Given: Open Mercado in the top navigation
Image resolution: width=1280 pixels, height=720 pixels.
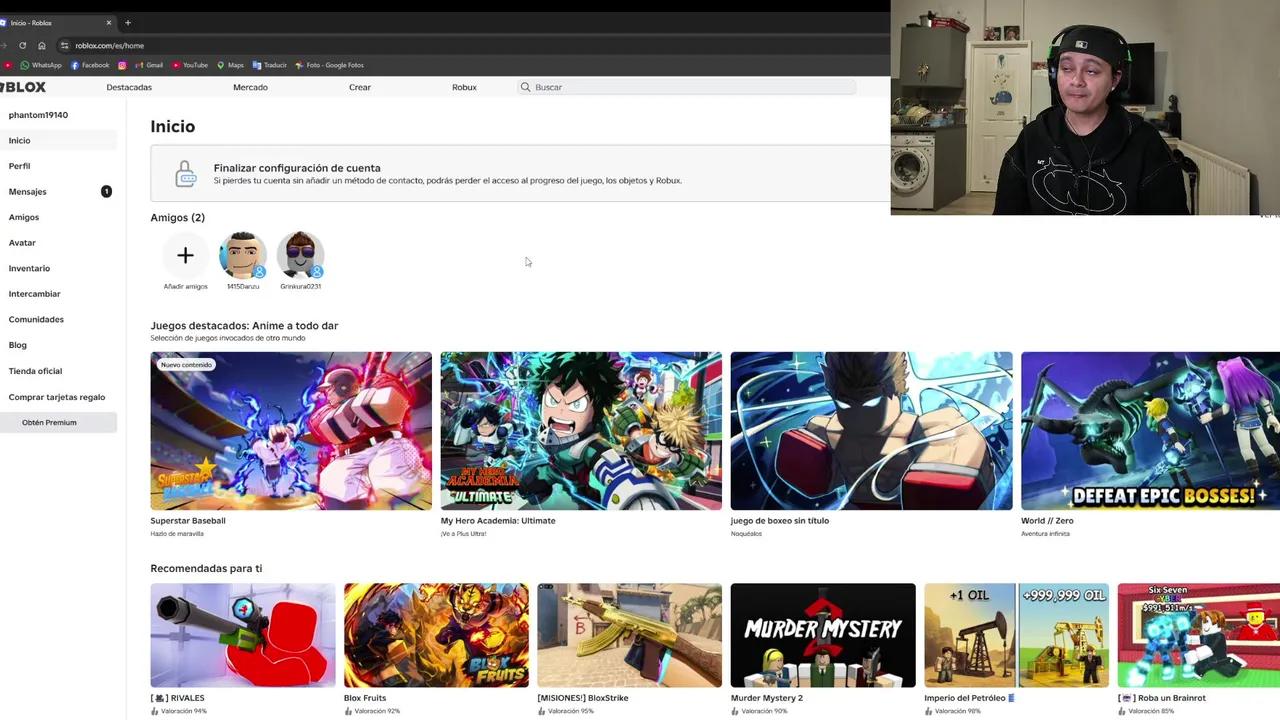Looking at the screenshot, I should pyautogui.click(x=250, y=87).
